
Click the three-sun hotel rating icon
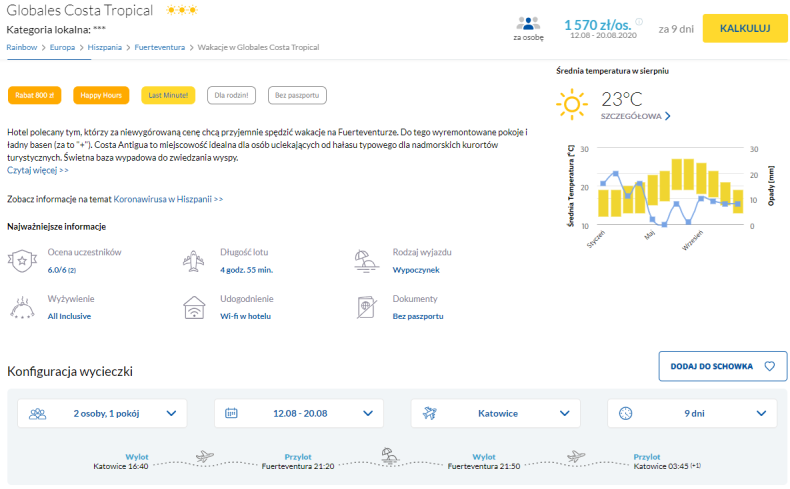tap(182, 10)
